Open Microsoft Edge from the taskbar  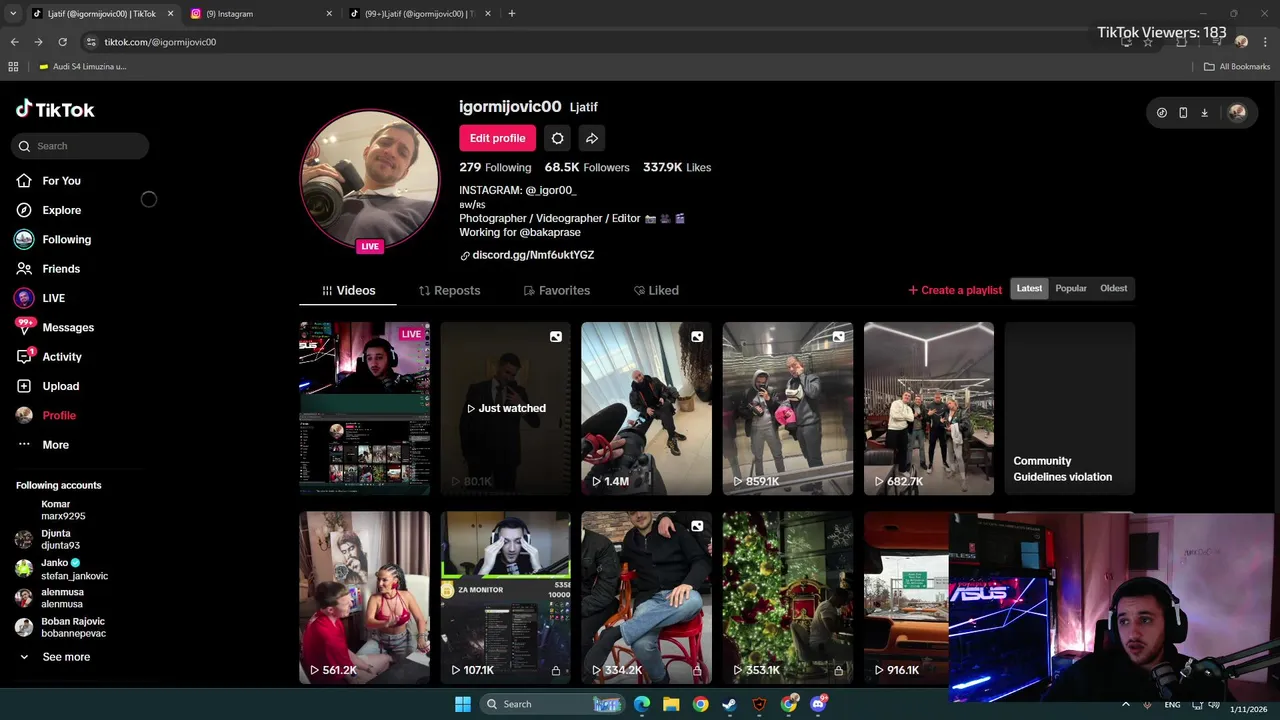click(x=642, y=704)
